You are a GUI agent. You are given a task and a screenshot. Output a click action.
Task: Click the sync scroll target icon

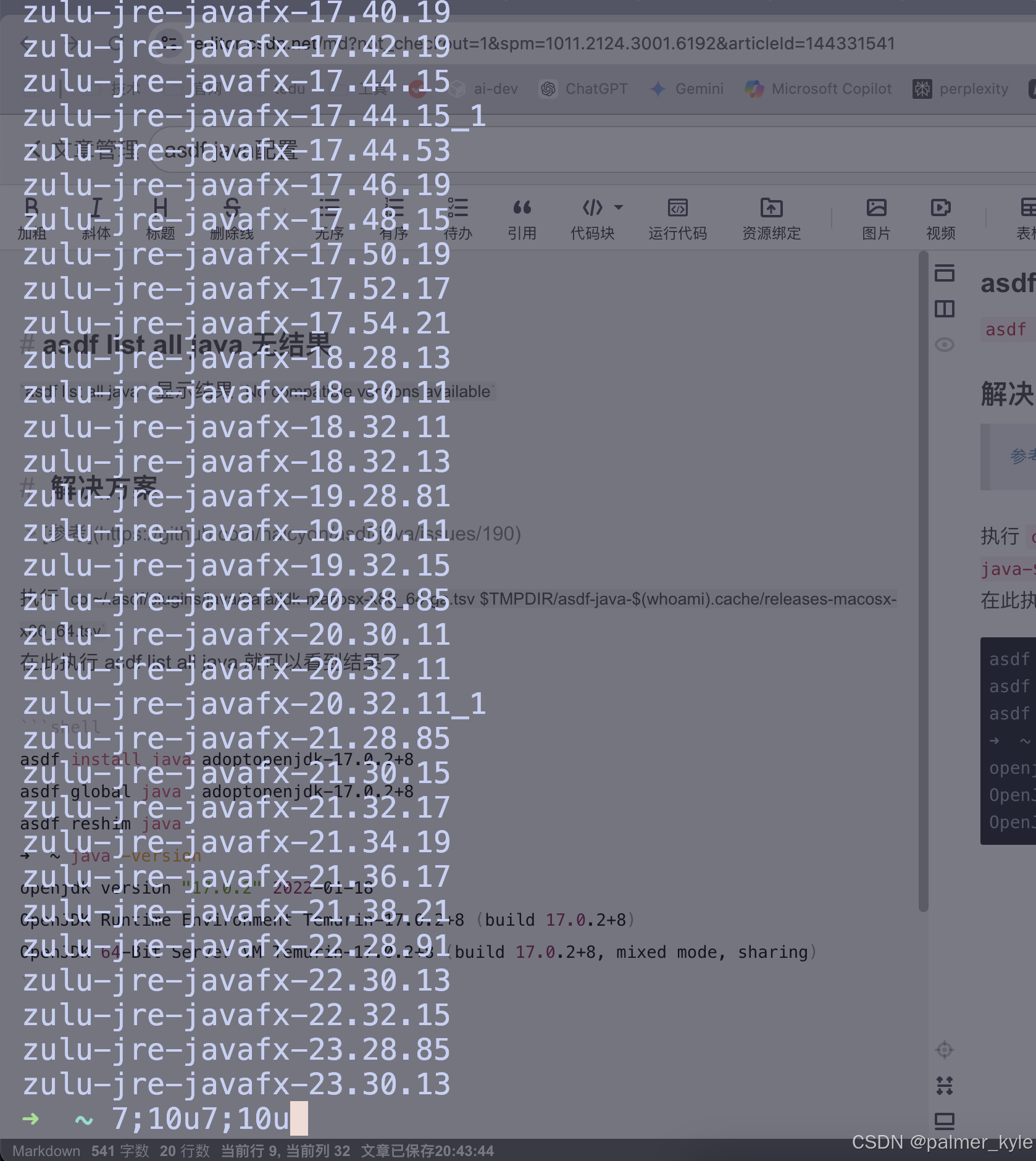tap(945, 1049)
